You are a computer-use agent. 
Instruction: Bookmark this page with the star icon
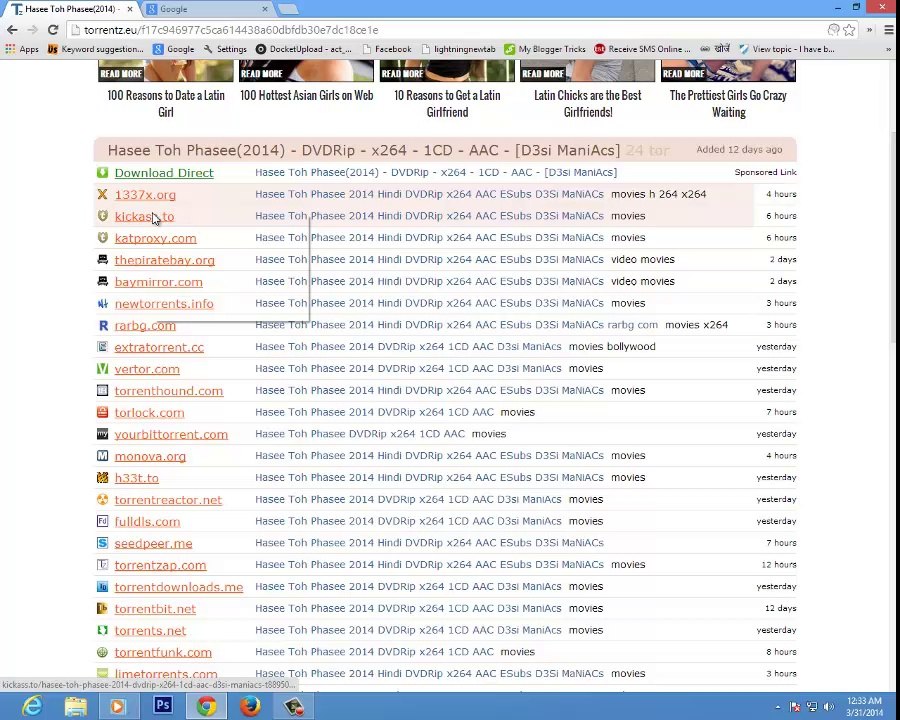tap(849, 30)
